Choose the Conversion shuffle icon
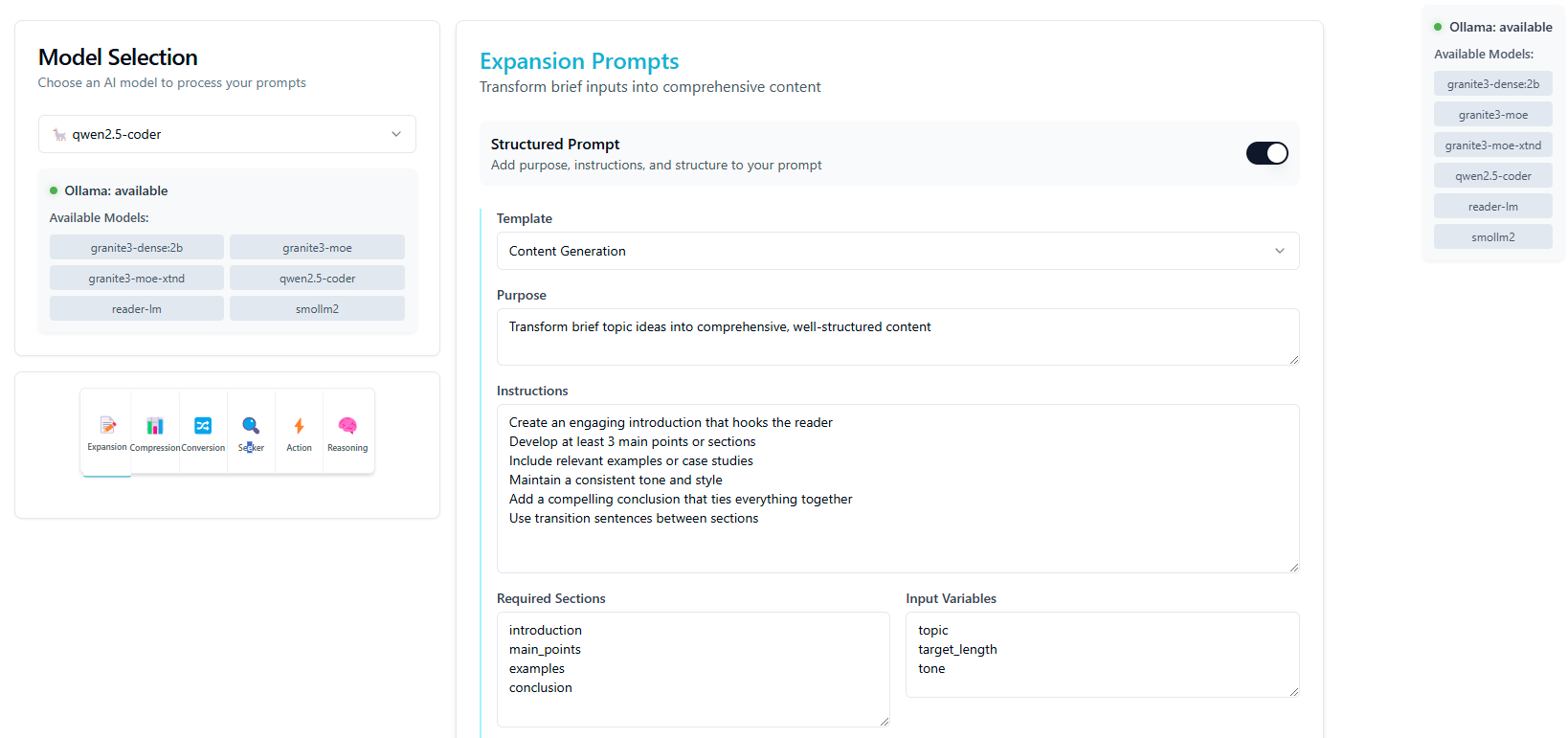The width and height of the screenshot is (1568, 738). click(x=203, y=426)
